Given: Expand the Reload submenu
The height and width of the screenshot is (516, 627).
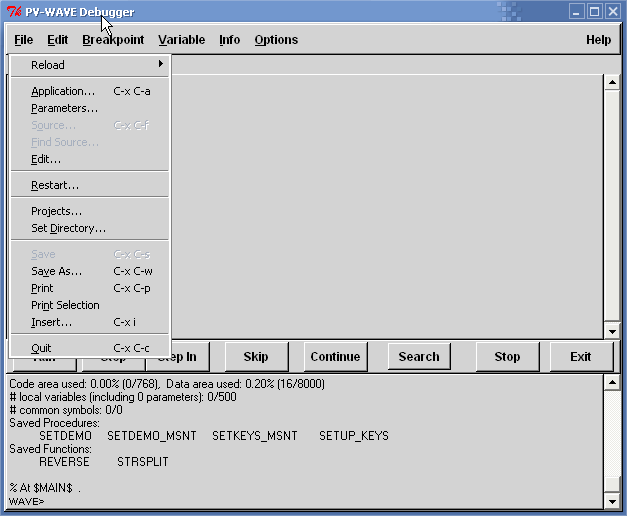Looking at the screenshot, I should 90,65.
